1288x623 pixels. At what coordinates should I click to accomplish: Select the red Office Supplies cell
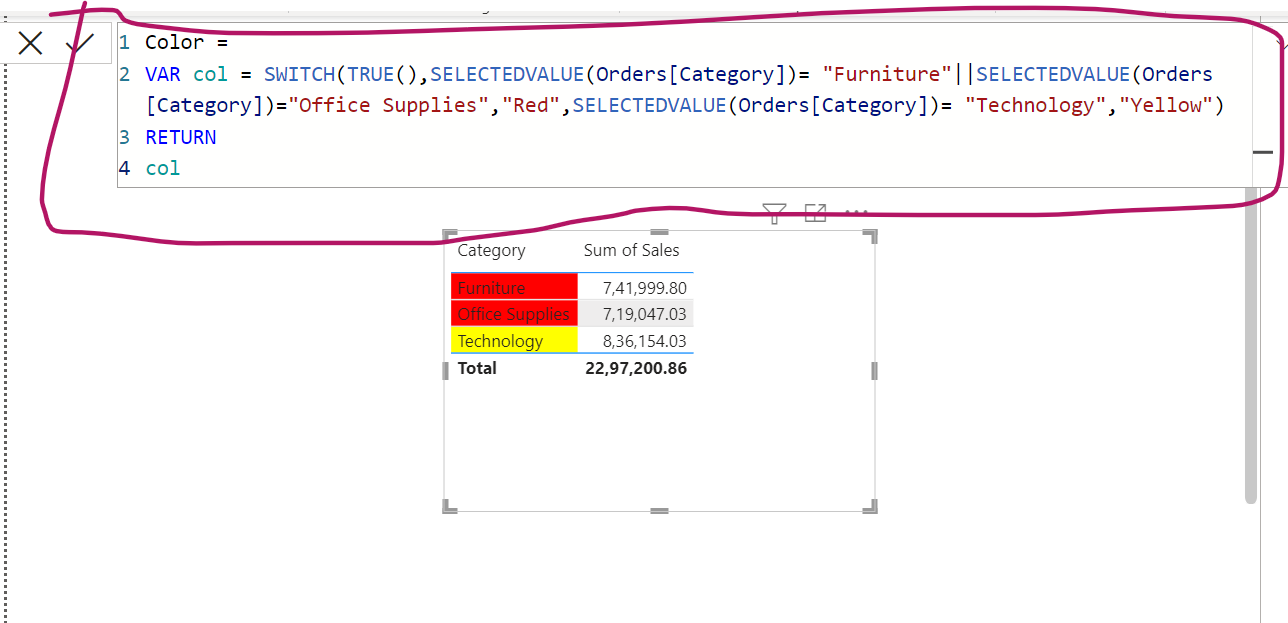coord(514,314)
